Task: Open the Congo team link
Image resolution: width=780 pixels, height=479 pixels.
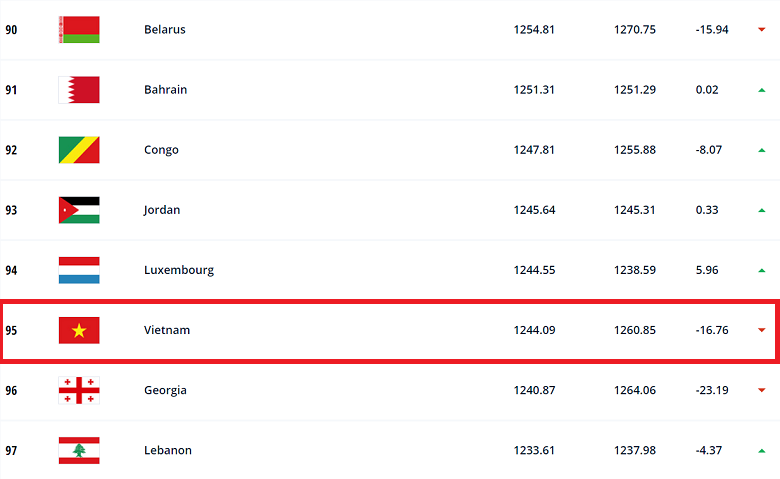Action: coord(161,150)
